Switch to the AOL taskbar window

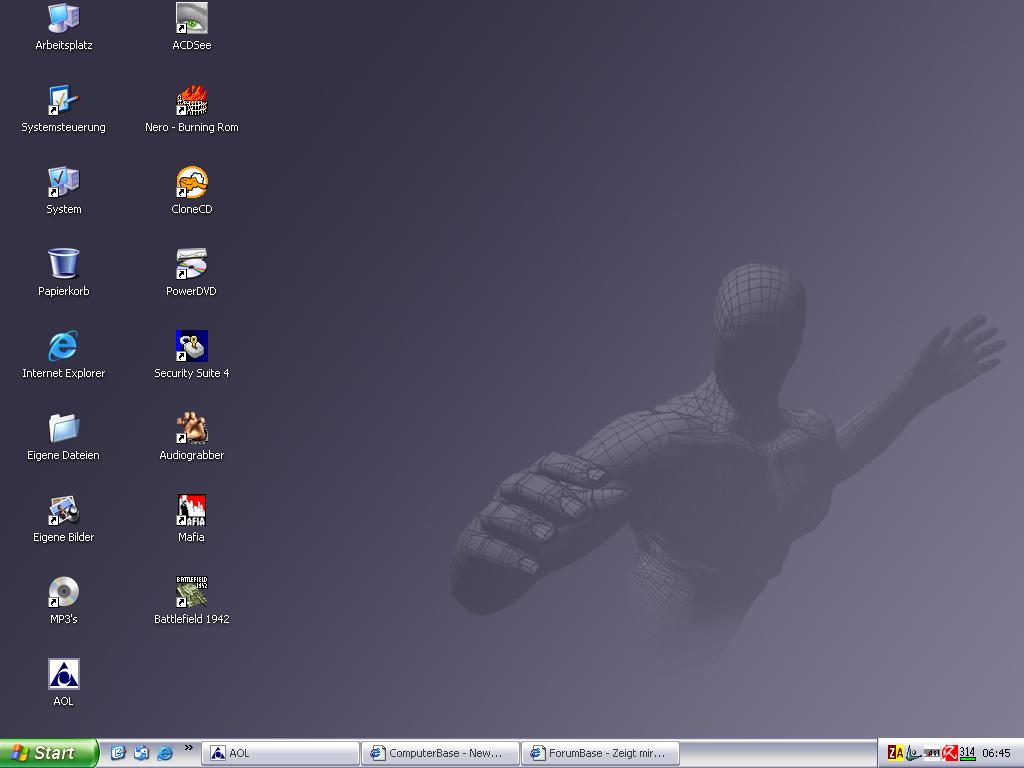(280, 753)
